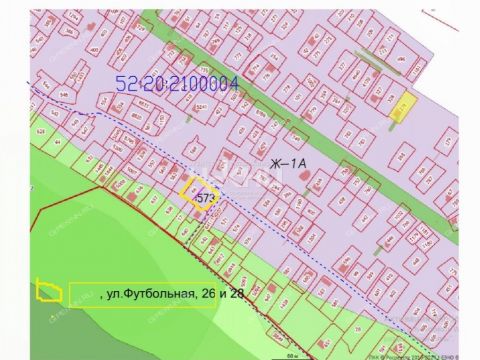This screenshot has height=360, width=480.
Task: Click the yellow-filled parcel beside parcel 329
Action: pyautogui.click(x=403, y=106)
